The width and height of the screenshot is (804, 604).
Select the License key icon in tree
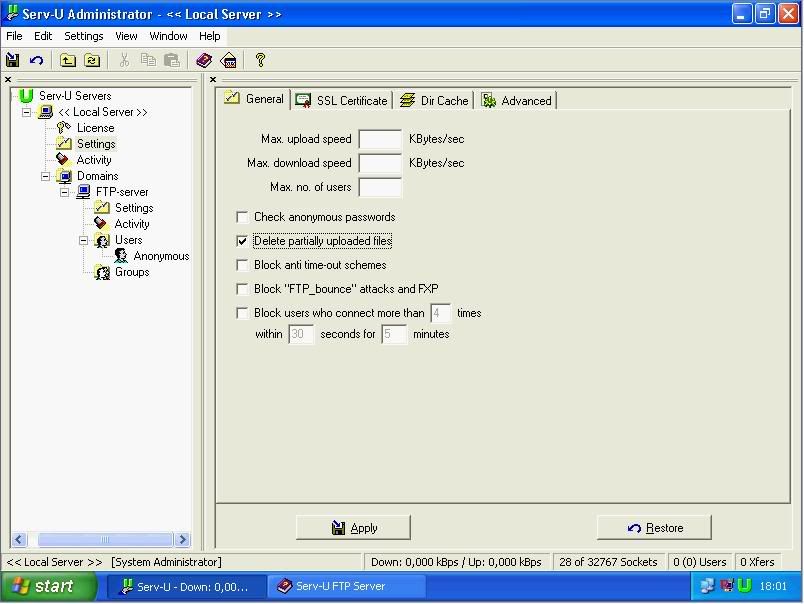click(64, 128)
